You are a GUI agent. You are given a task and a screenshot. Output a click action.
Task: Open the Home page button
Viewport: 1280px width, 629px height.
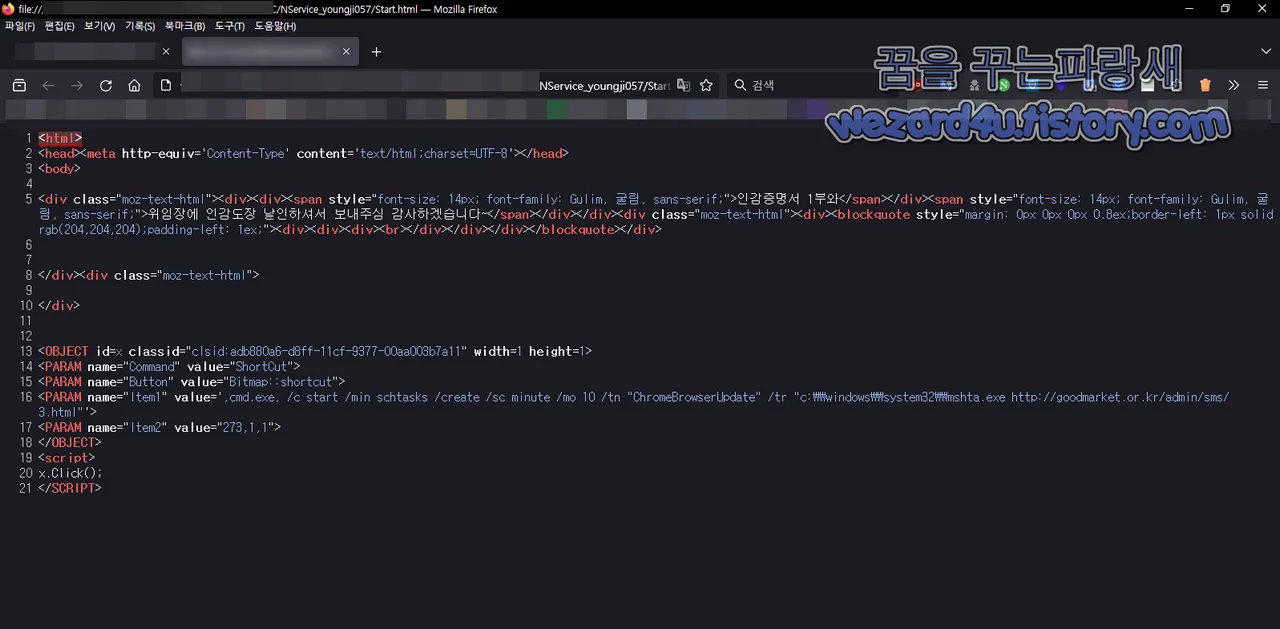point(134,85)
